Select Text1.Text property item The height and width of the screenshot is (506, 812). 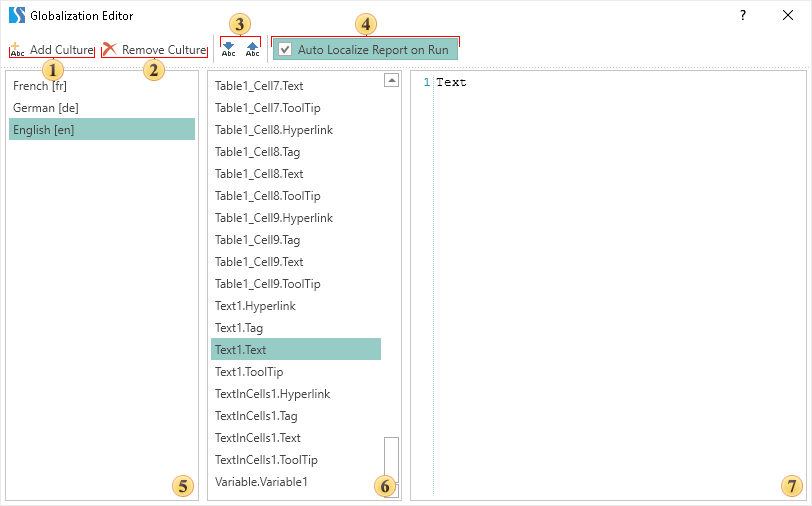click(x=241, y=350)
